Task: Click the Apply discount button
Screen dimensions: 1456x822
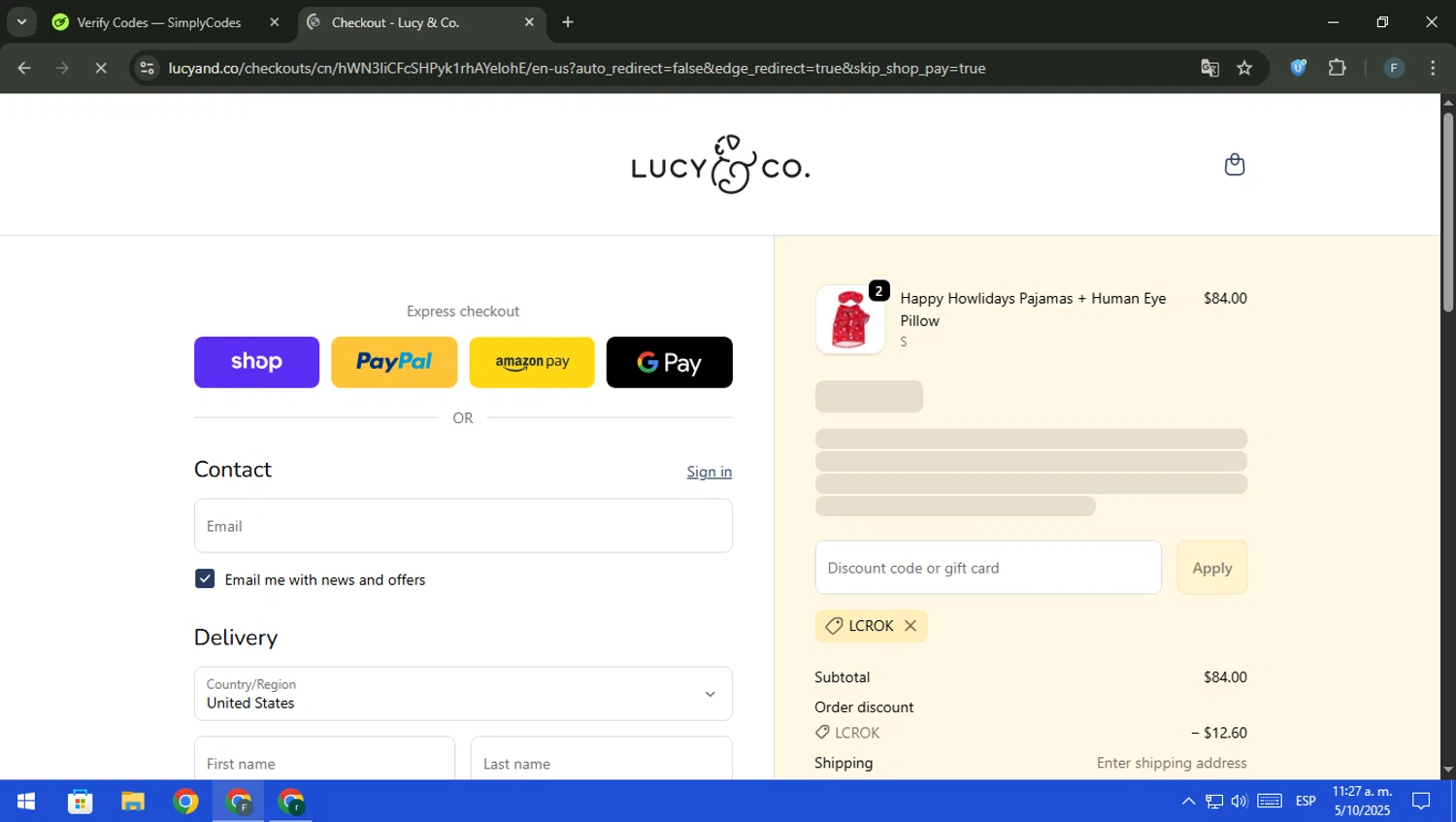Action: (1212, 568)
